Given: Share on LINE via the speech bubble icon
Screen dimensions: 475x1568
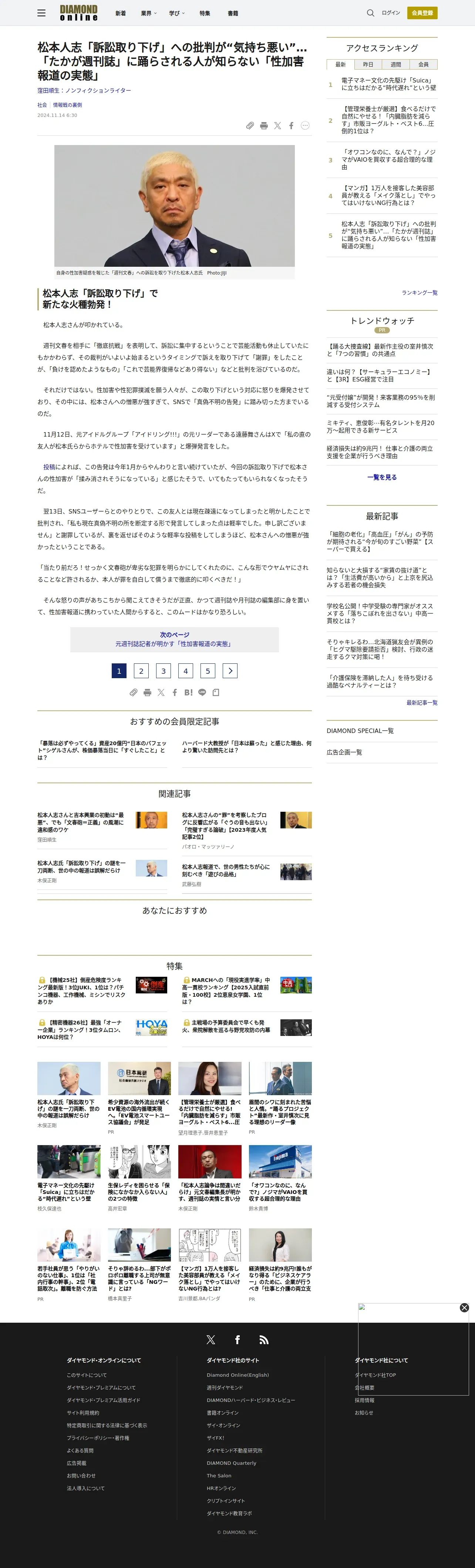Looking at the screenshot, I should coord(202,692).
